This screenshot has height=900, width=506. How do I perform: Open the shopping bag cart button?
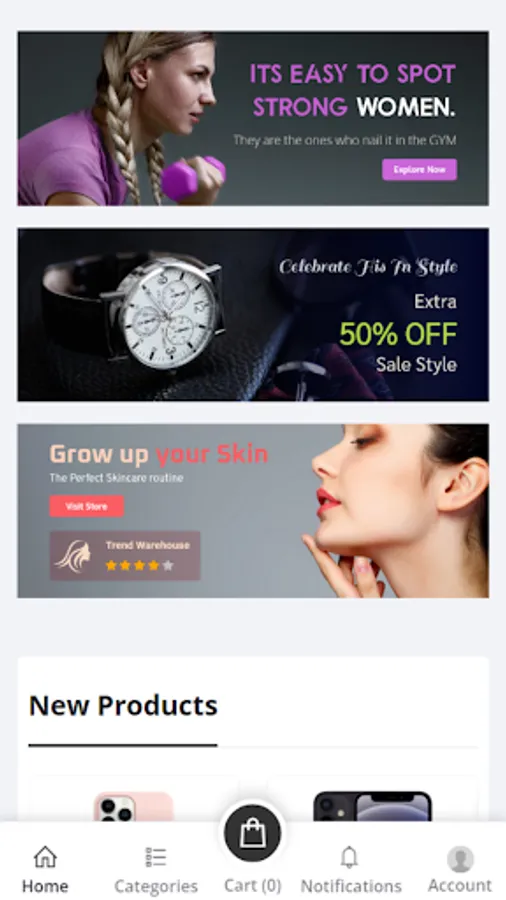click(x=252, y=833)
